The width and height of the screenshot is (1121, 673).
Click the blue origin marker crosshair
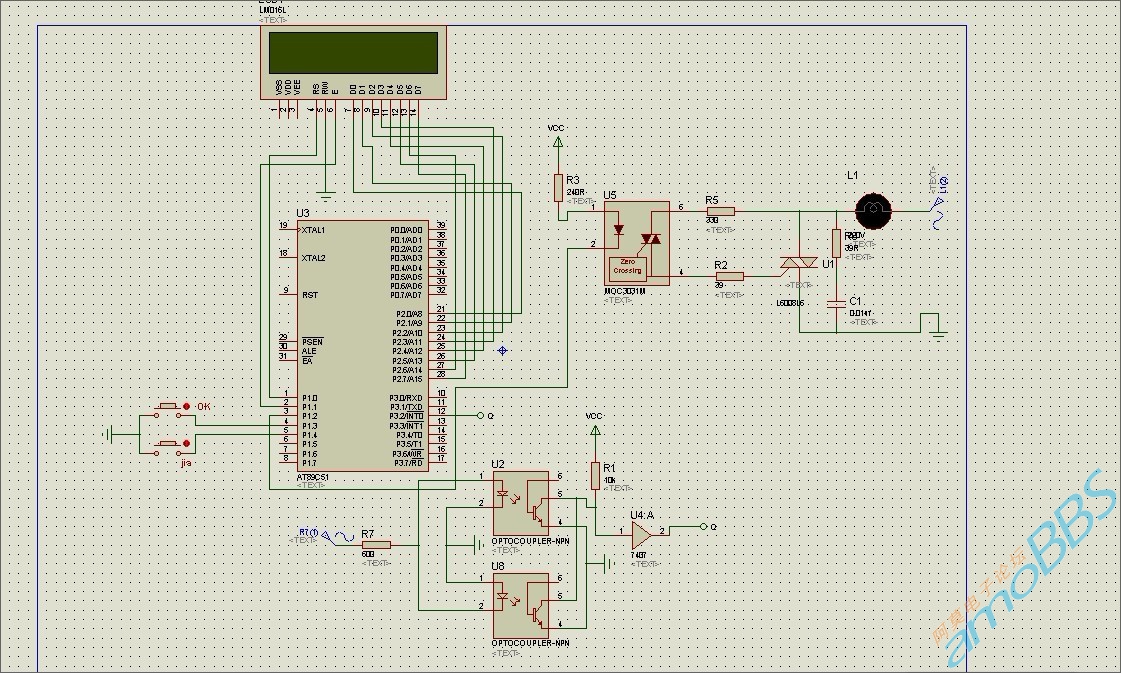pyautogui.click(x=502, y=350)
